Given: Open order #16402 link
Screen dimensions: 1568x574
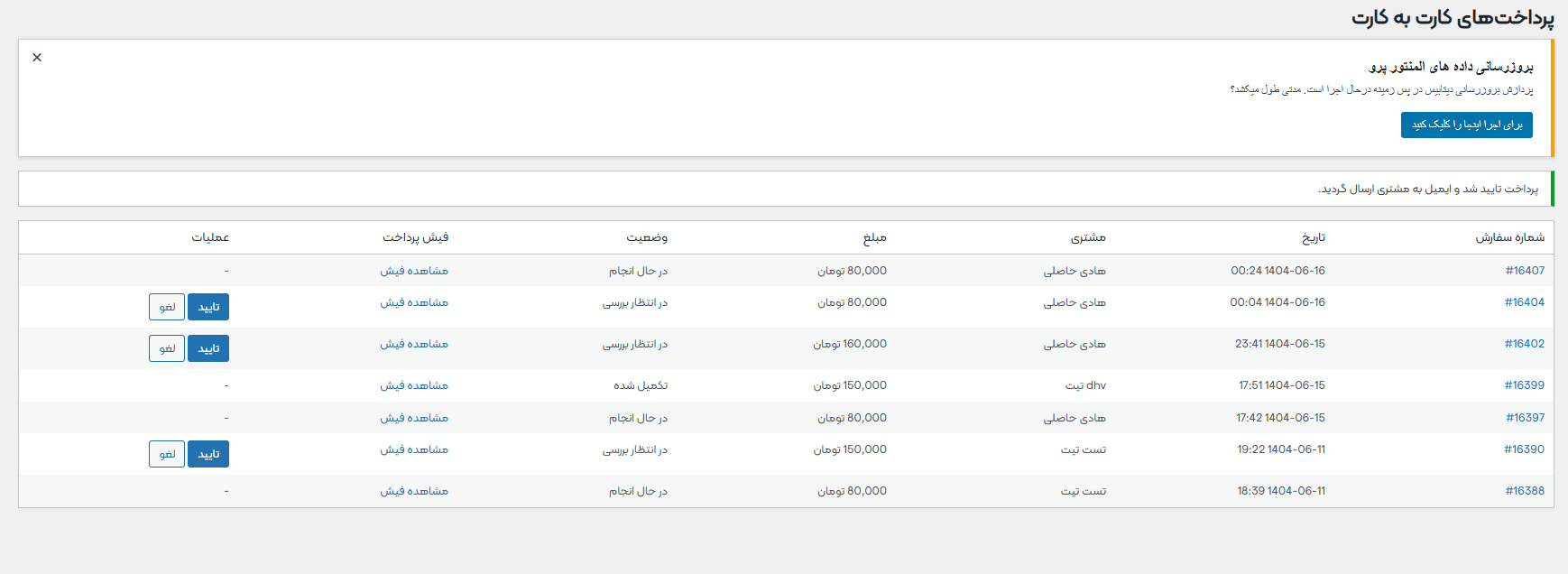Looking at the screenshot, I should (1524, 344).
